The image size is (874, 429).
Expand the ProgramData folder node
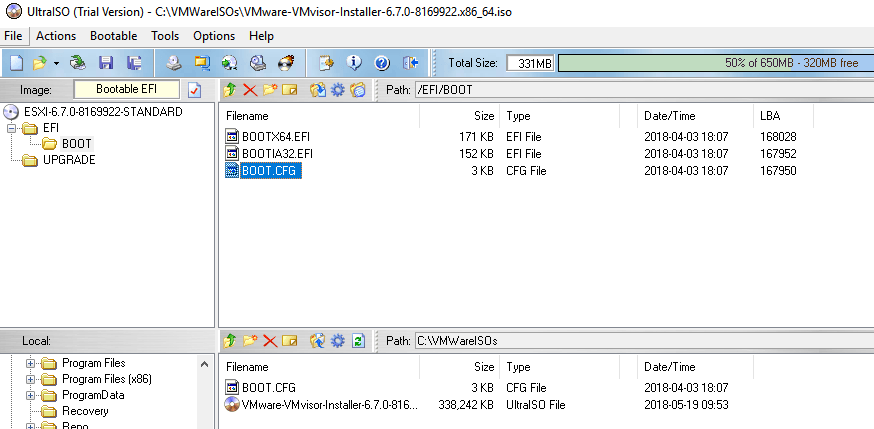point(30,396)
